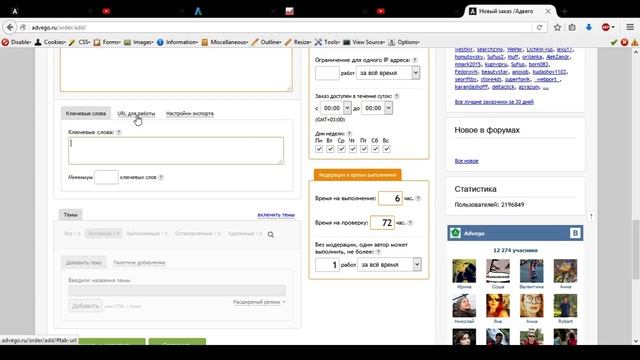Toggle the Сб weekday checkbox
640x360 pixels.
pos(375,149)
